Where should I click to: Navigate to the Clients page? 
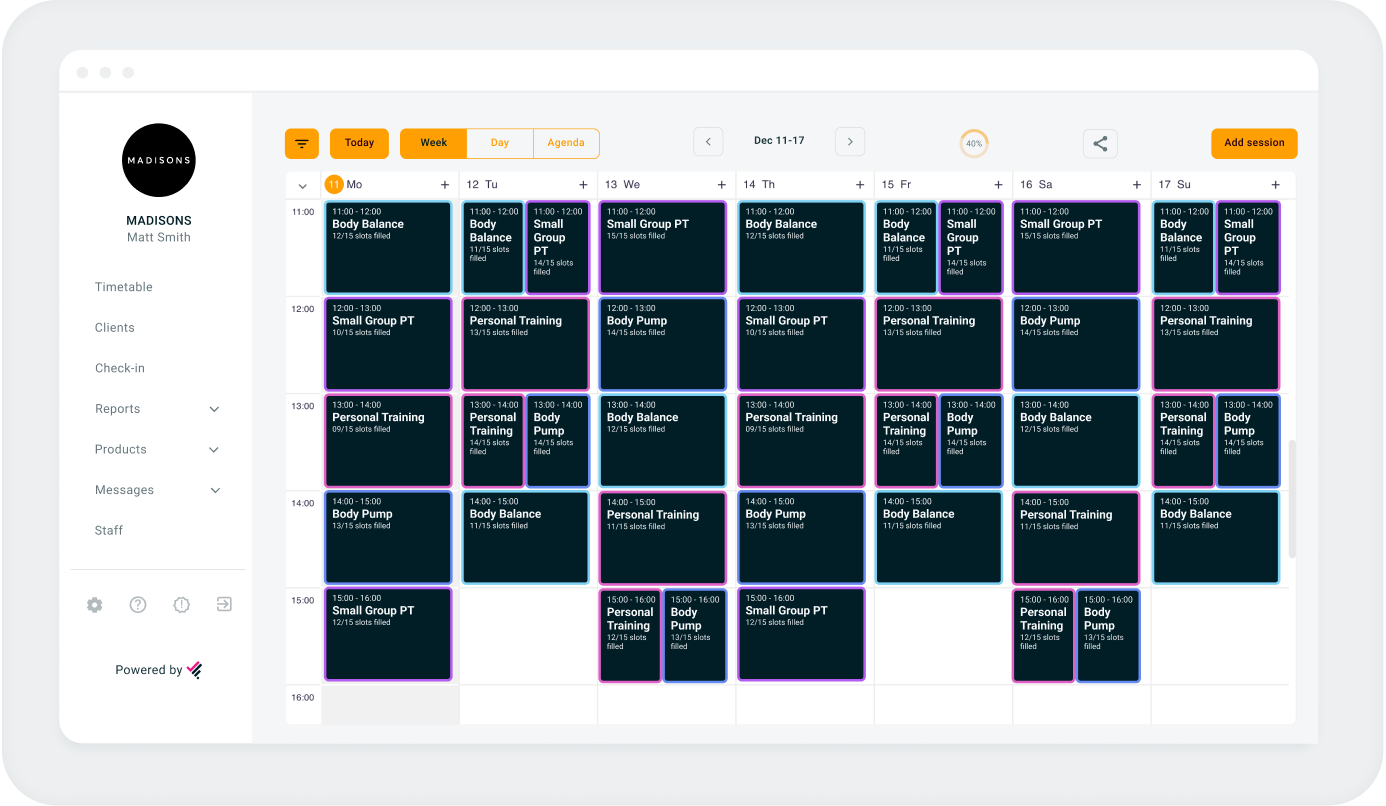click(114, 327)
